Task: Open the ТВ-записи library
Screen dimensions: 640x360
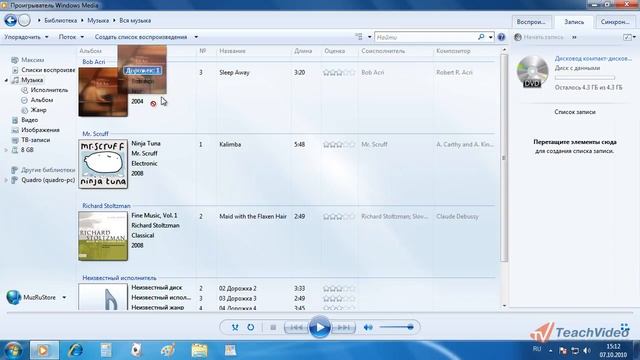Action: click(x=36, y=140)
